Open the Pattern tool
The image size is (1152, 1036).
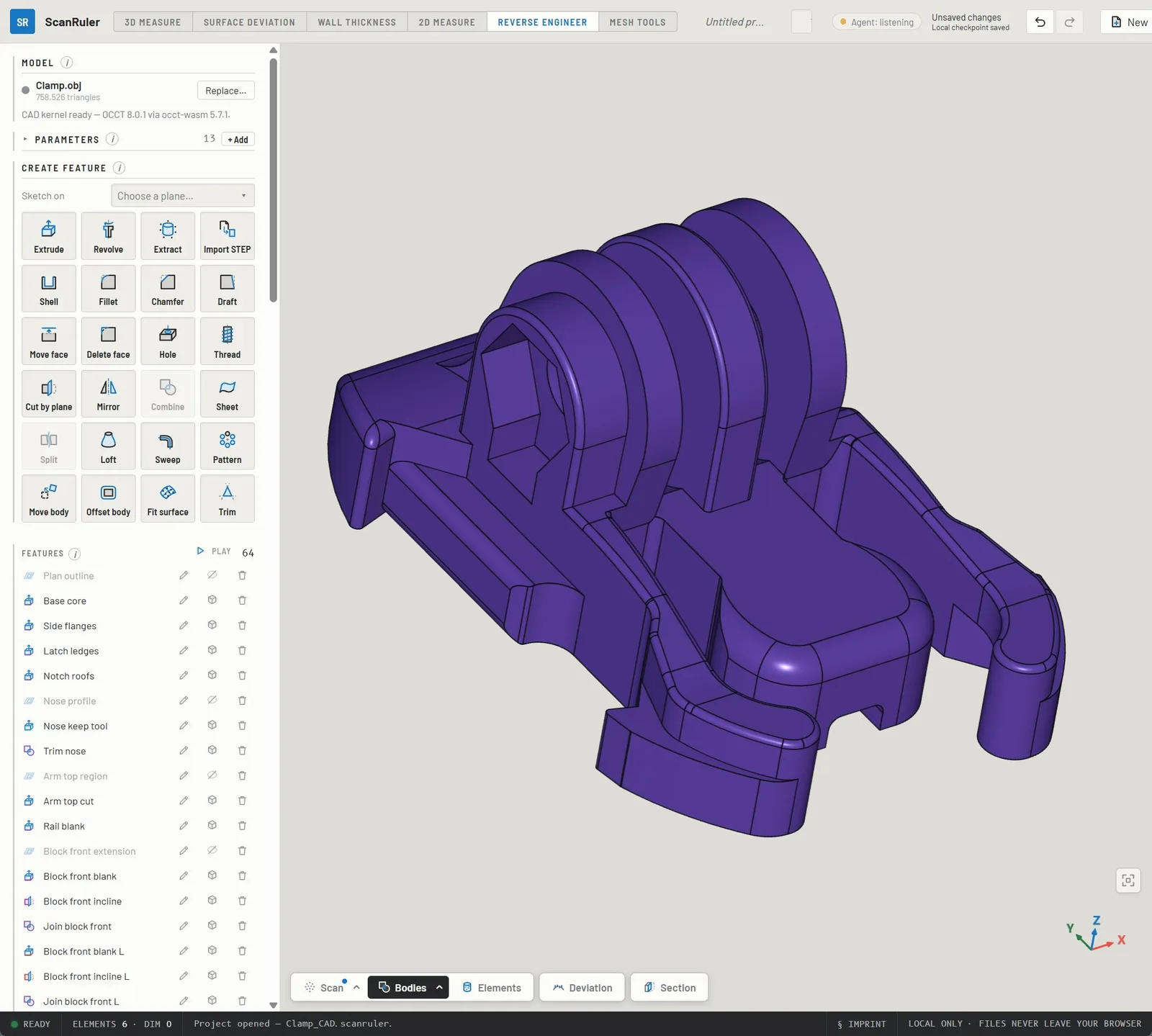coord(228,446)
